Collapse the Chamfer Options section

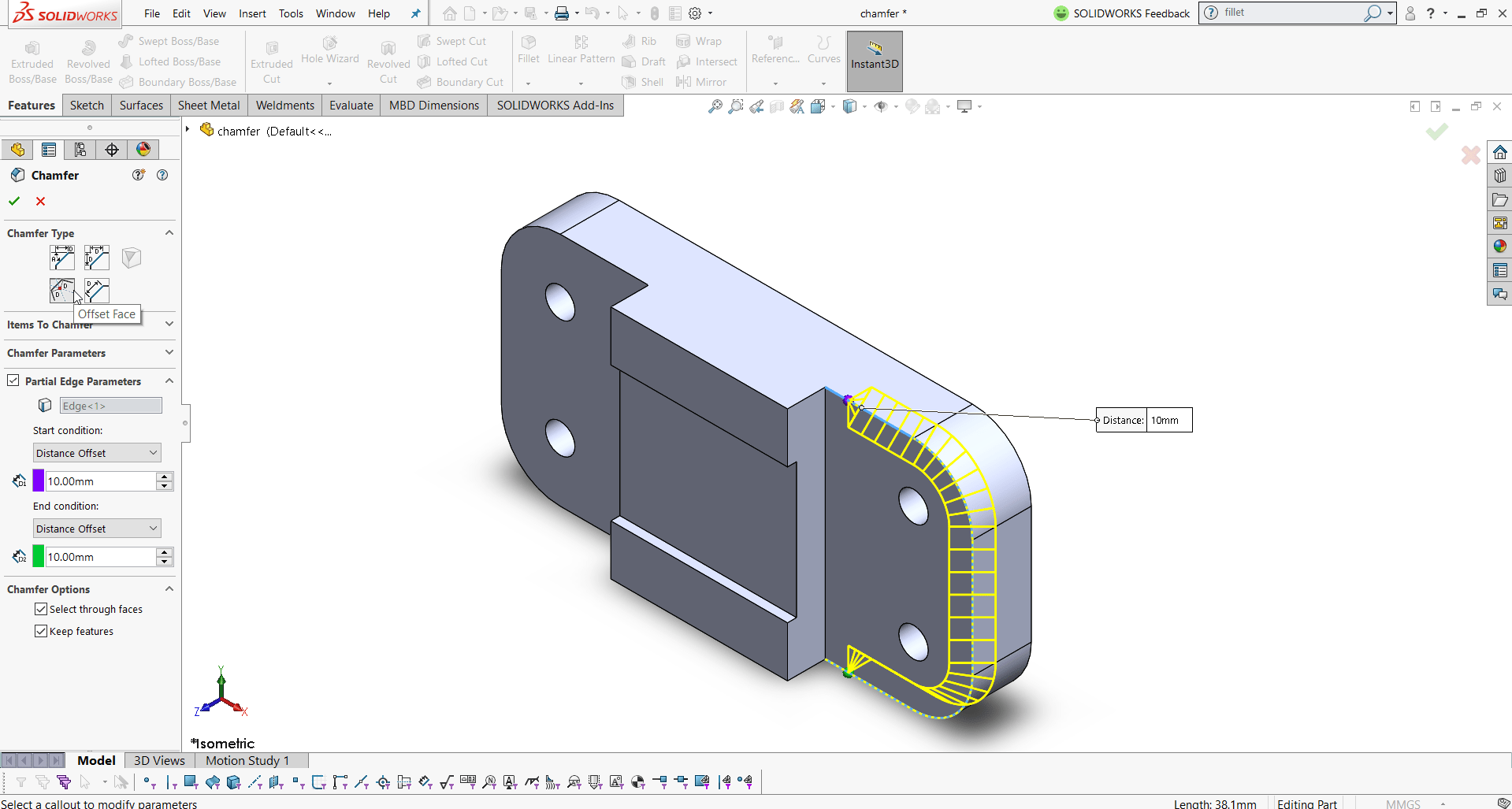pyautogui.click(x=169, y=588)
